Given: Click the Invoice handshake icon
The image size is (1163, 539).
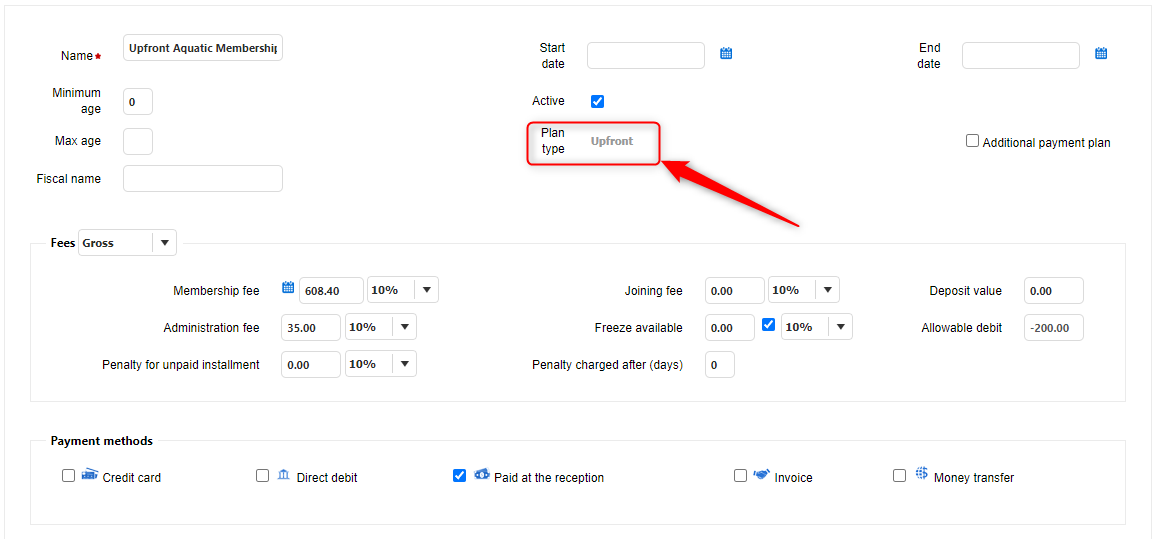Looking at the screenshot, I should point(761,475).
